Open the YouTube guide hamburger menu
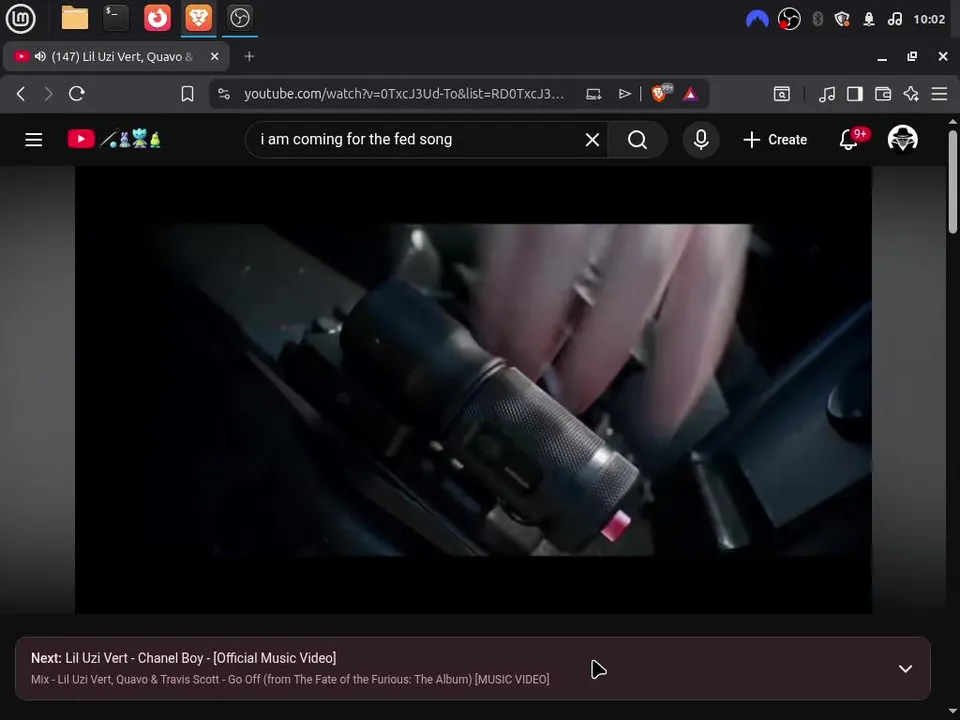Image resolution: width=960 pixels, height=720 pixels. click(x=34, y=140)
